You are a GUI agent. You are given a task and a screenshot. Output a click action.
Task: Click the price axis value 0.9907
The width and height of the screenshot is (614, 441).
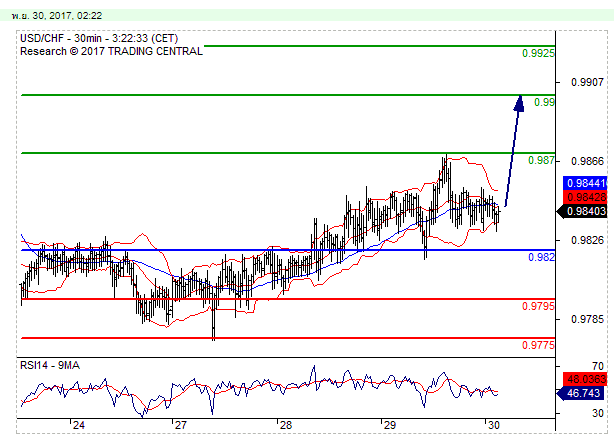(x=587, y=82)
